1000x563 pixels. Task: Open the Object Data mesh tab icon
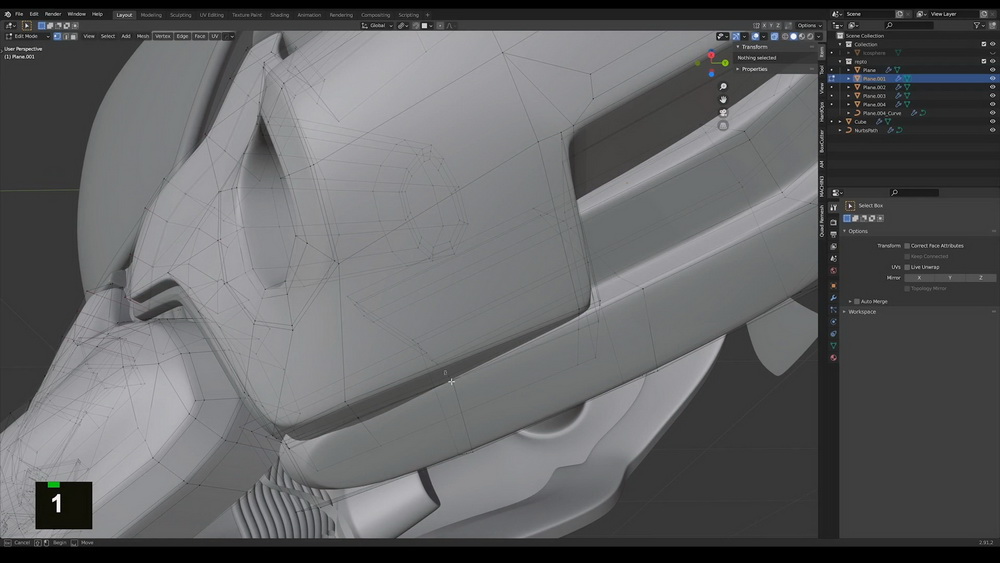pos(833,346)
